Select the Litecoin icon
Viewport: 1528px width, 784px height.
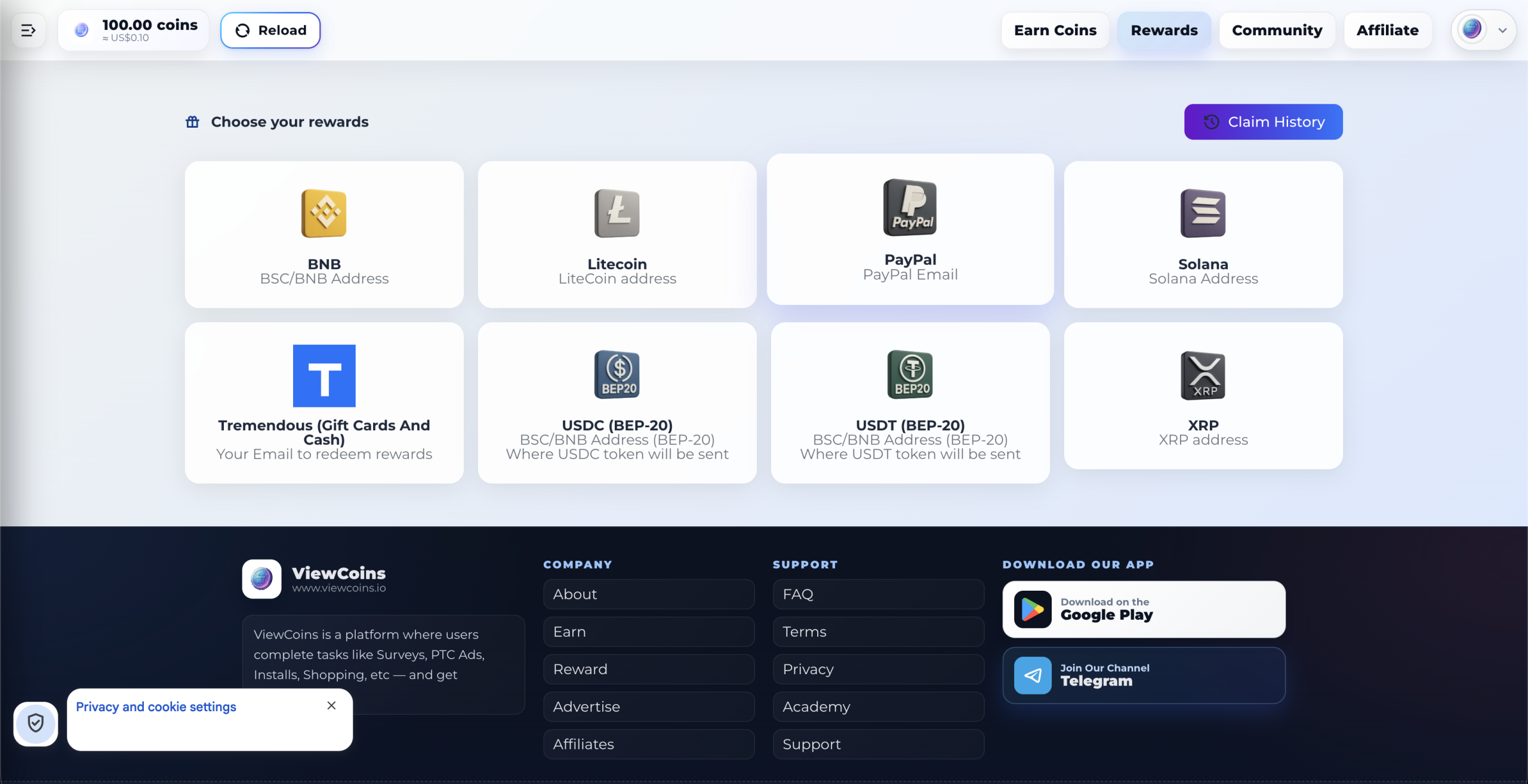617,214
